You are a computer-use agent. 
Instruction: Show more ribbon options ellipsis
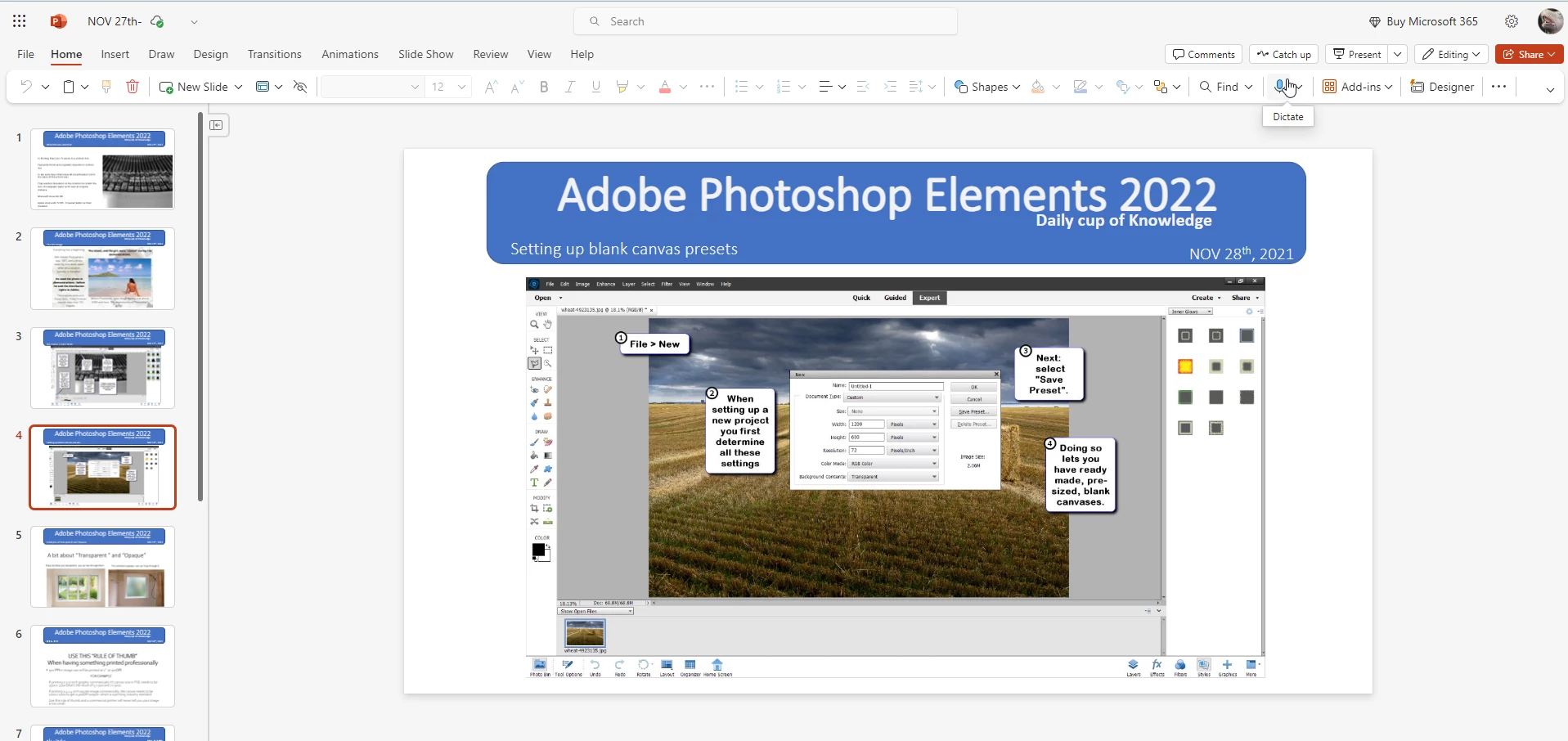tap(1498, 87)
